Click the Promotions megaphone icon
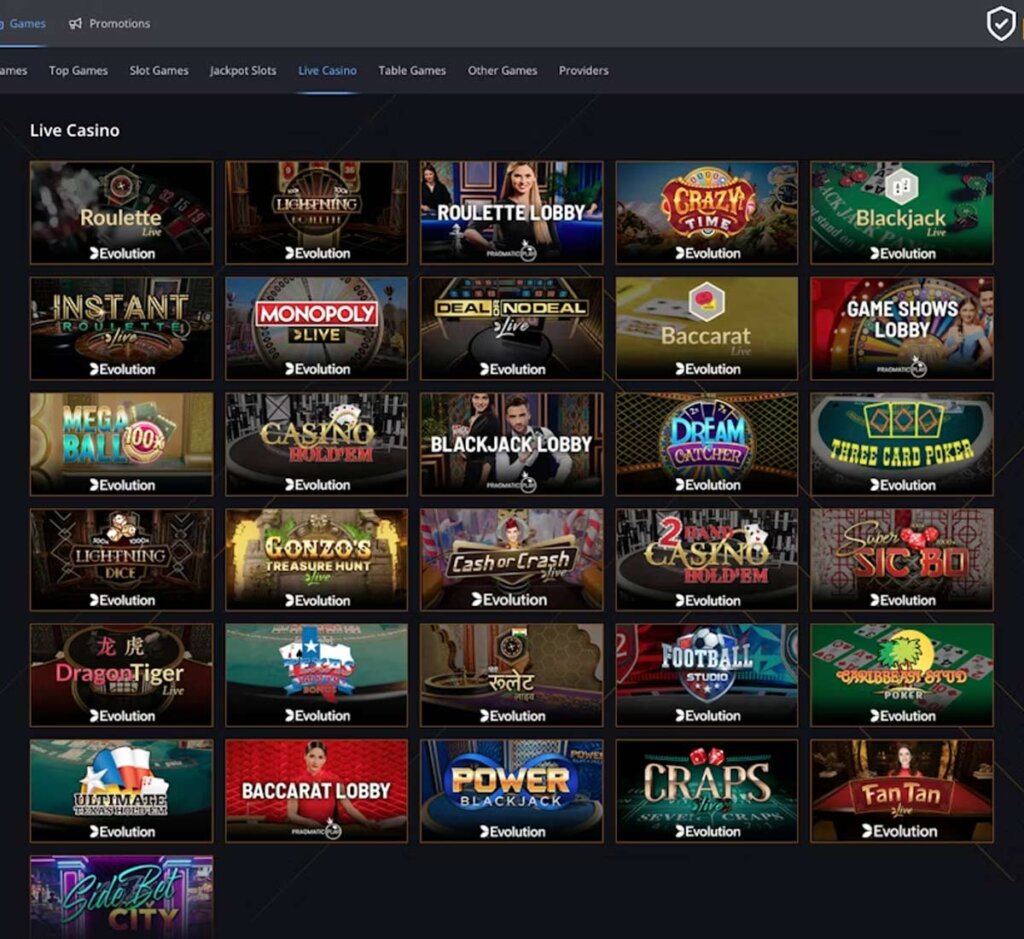This screenshot has height=939, width=1024. [74, 23]
